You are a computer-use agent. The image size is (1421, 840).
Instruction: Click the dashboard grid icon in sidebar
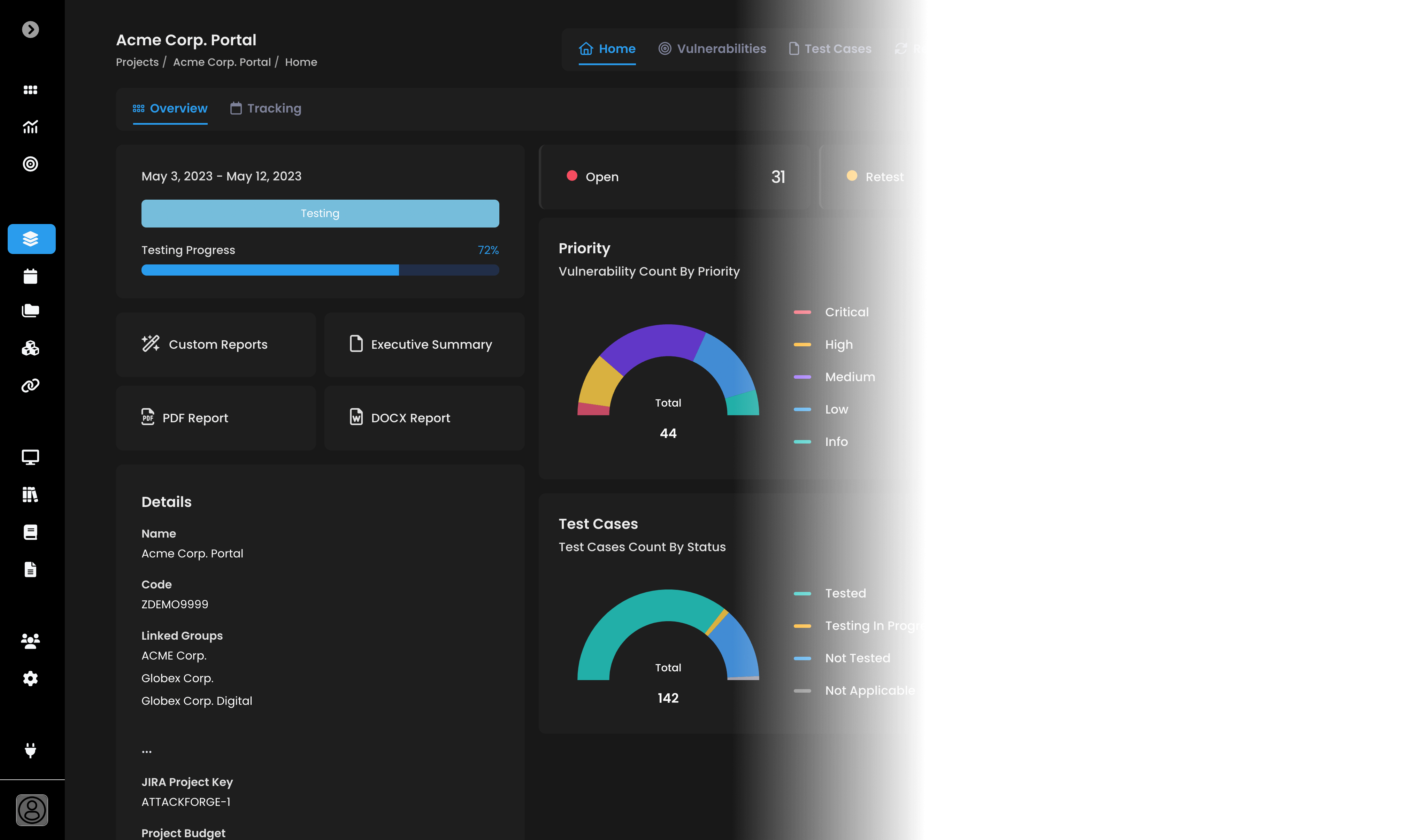tap(30, 90)
